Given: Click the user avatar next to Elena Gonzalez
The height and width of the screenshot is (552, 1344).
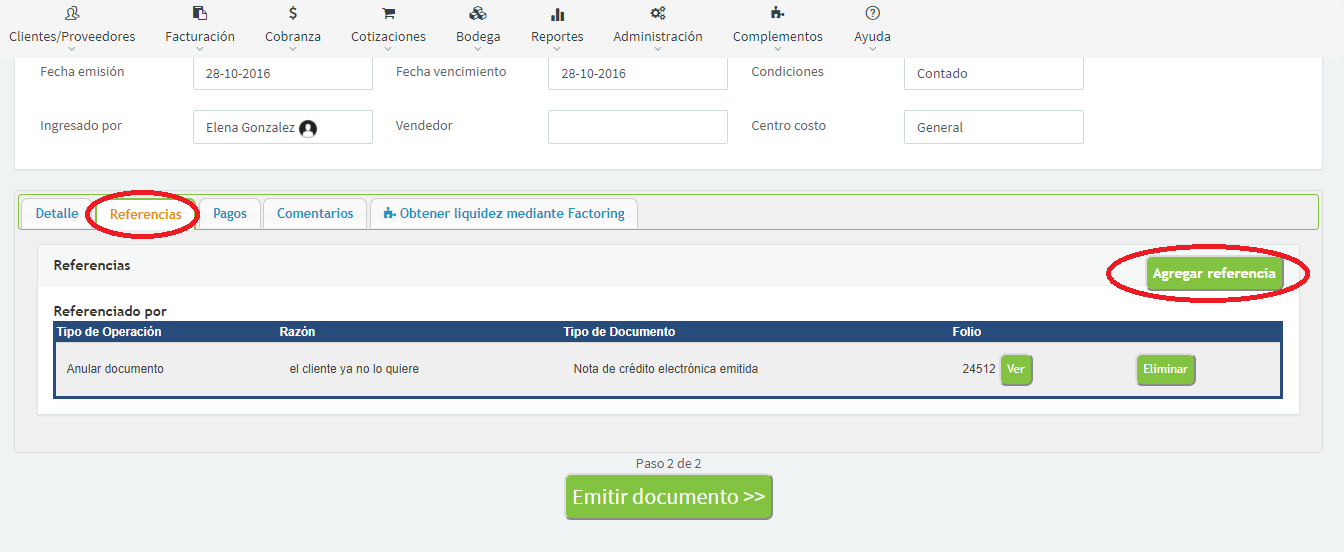Looking at the screenshot, I should click(x=308, y=128).
